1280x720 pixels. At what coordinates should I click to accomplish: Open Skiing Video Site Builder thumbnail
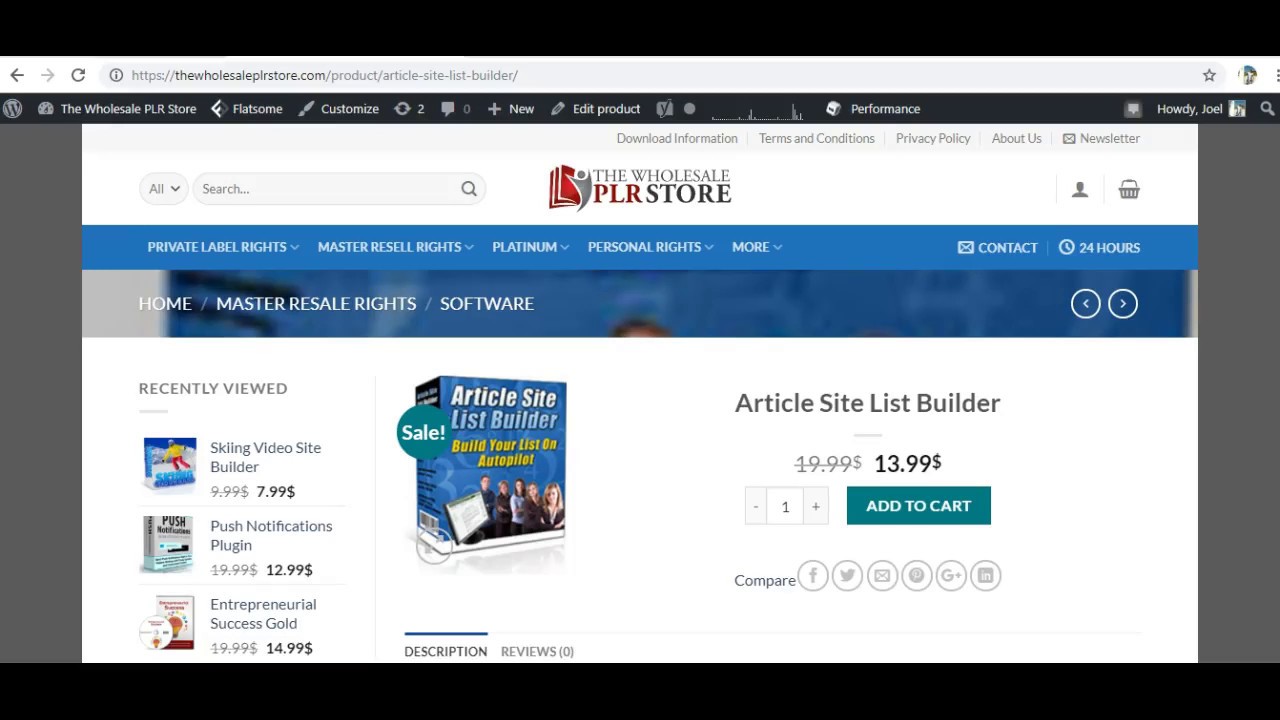168,465
